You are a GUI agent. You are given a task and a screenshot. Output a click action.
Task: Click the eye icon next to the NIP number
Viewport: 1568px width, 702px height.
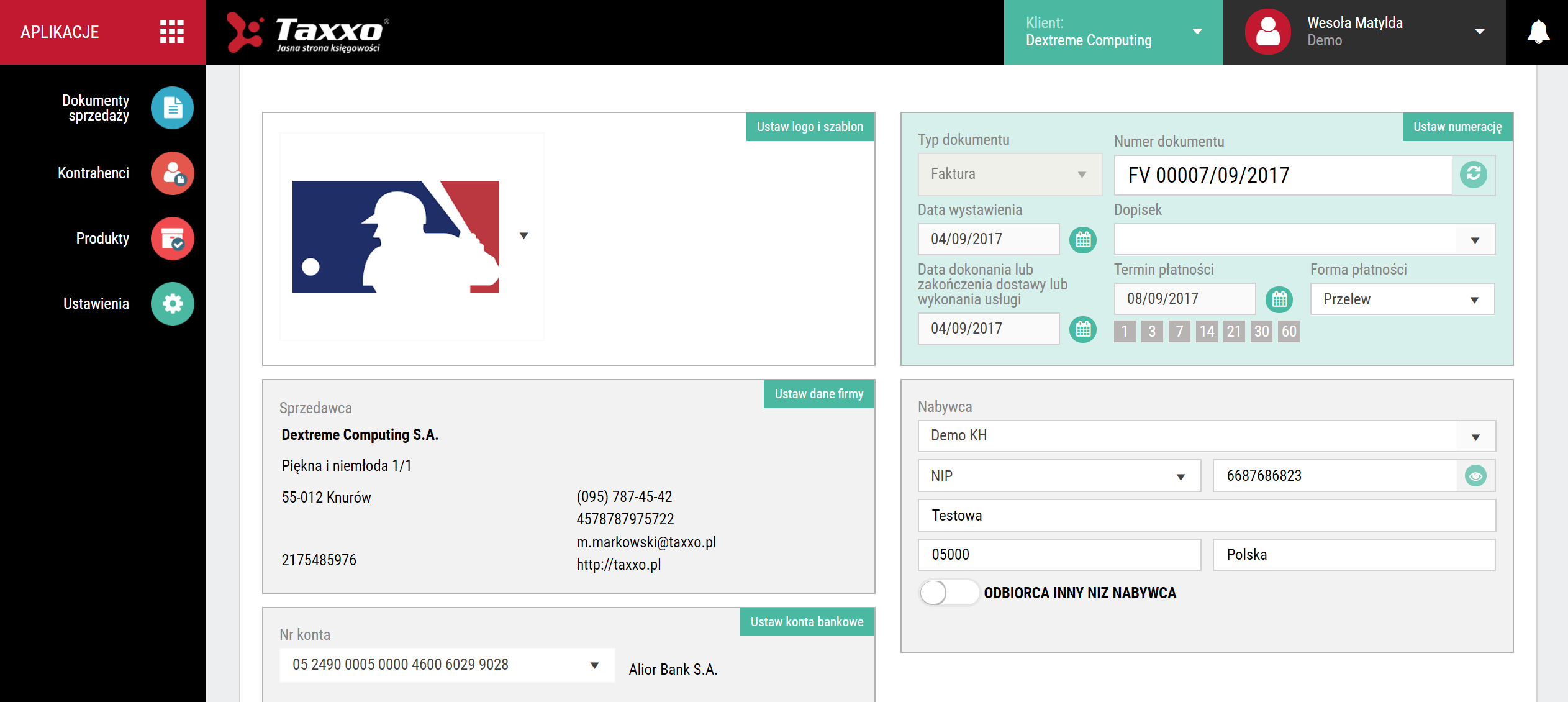click(x=1475, y=476)
